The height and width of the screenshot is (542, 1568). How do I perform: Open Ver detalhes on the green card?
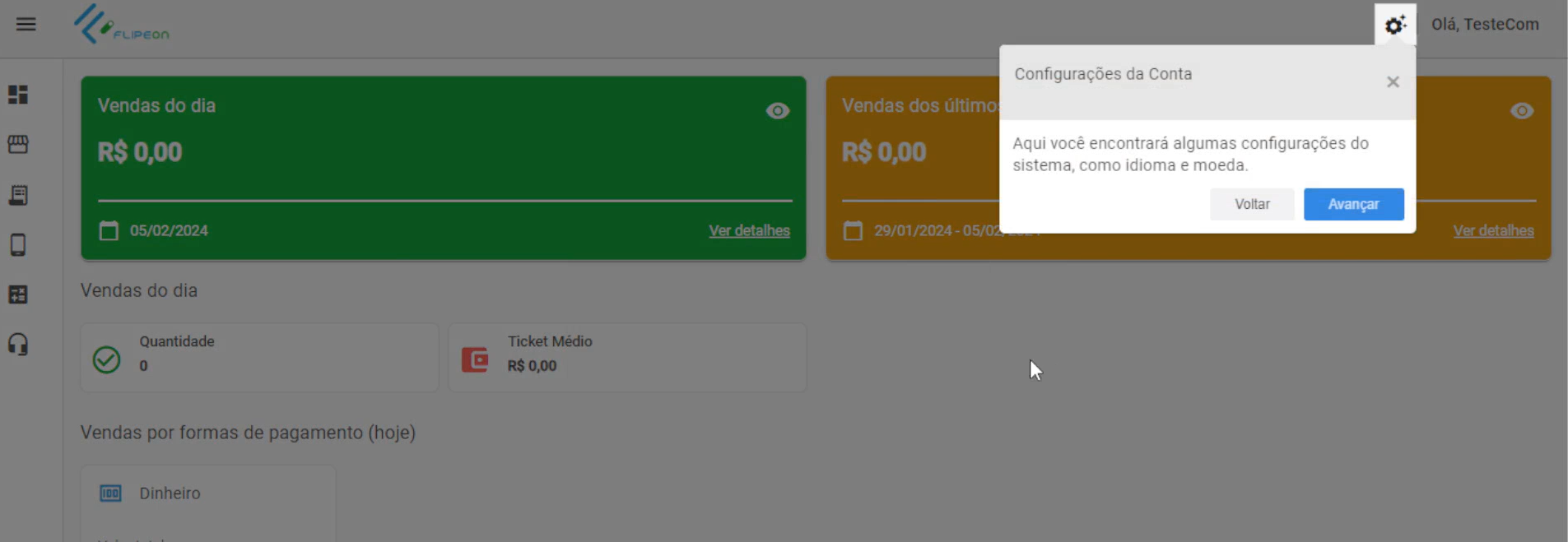pyautogui.click(x=749, y=230)
